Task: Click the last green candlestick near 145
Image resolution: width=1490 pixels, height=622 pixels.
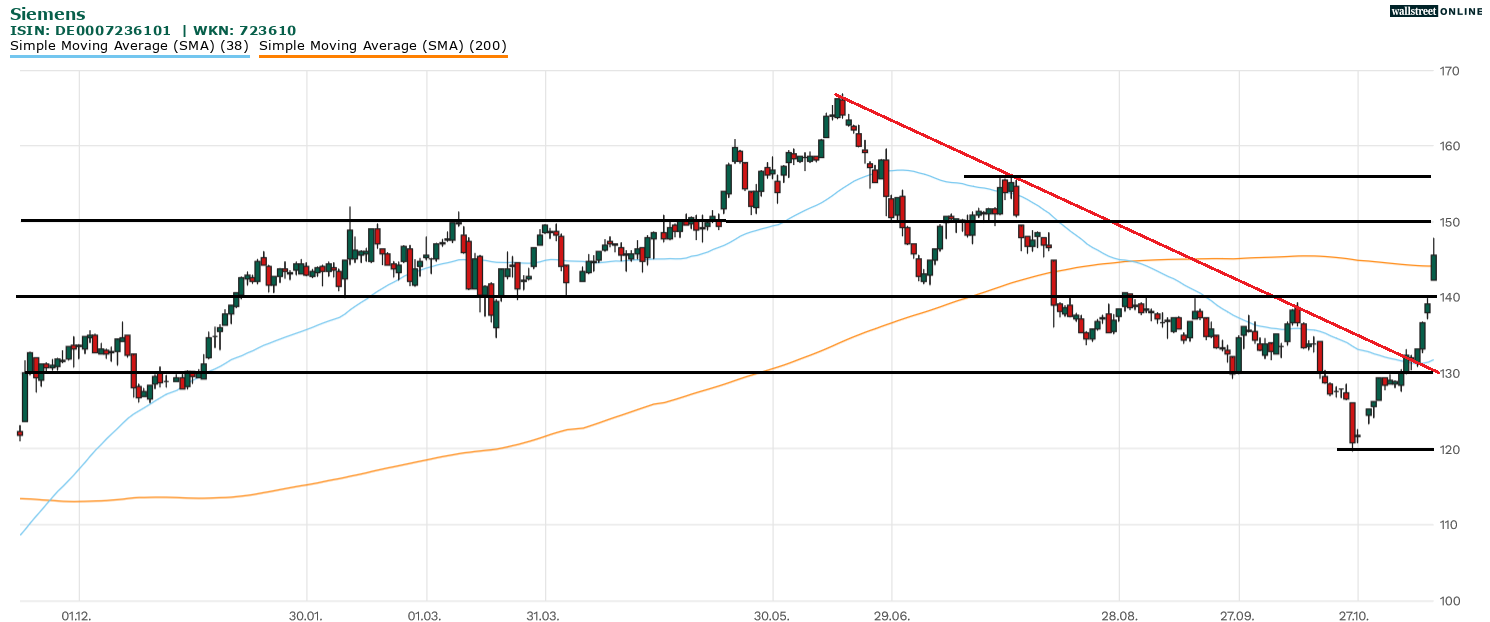Action: (1434, 267)
